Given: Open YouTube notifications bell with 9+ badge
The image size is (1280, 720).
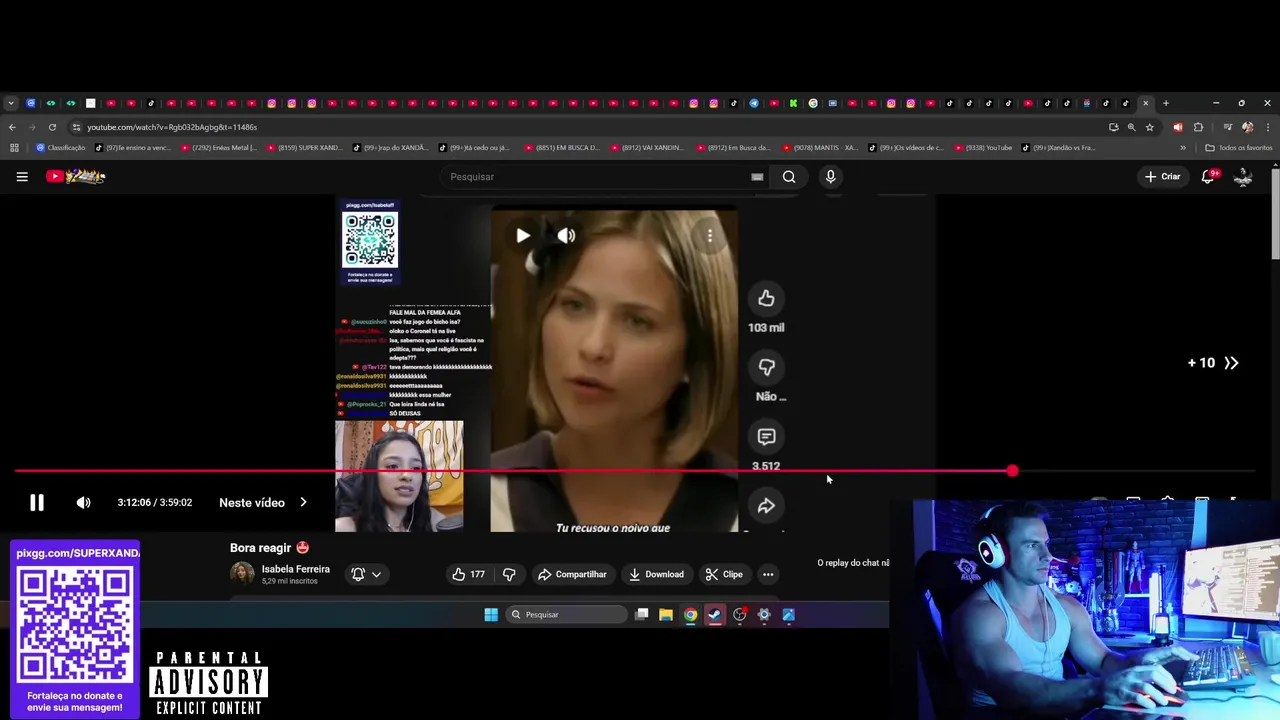Looking at the screenshot, I should coord(1208,177).
